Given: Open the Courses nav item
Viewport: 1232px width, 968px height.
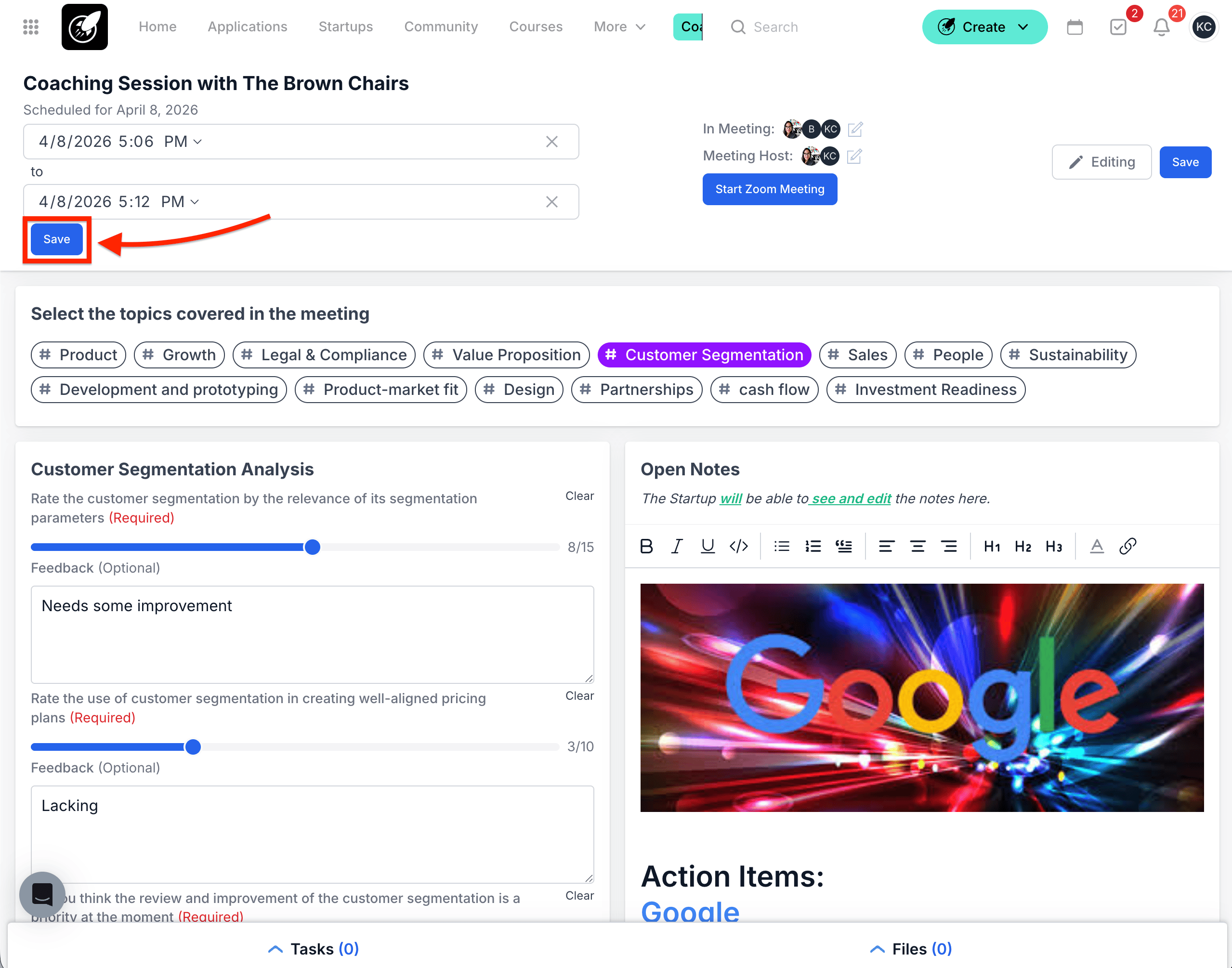Looking at the screenshot, I should click(536, 26).
